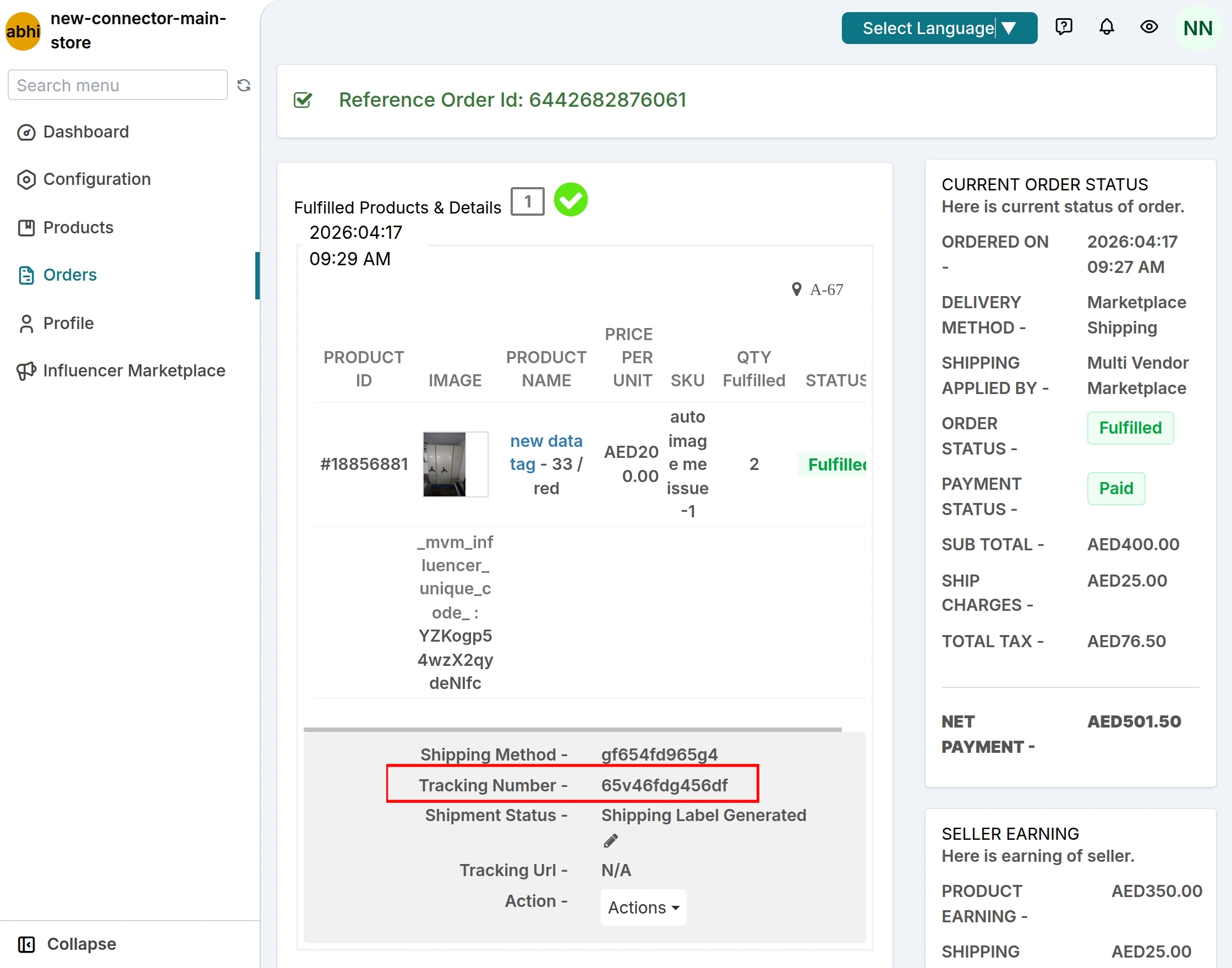Image resolution: width=1232 pixels, height=968 pixels.
Task: Collapse the sidebar menu
Action: (68, 944)
